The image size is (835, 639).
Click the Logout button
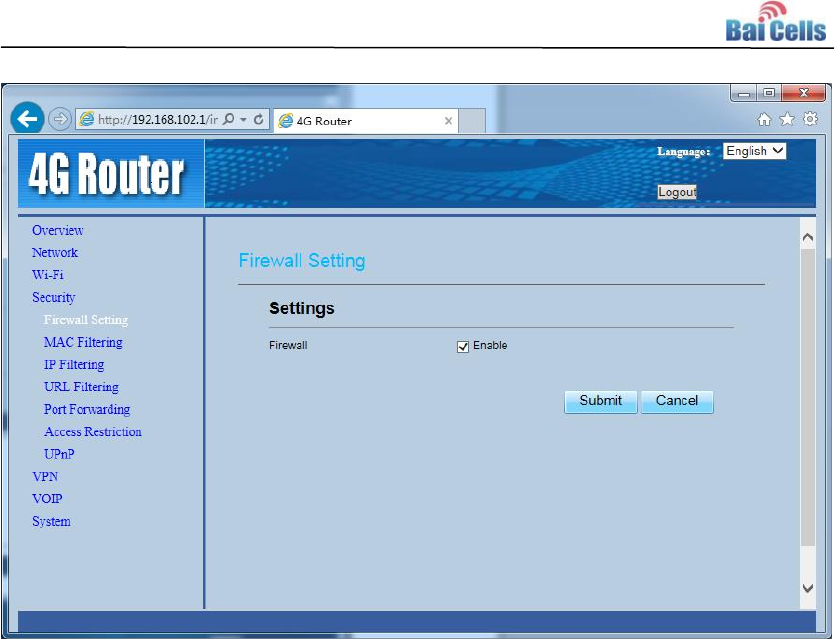(x=677, y=192)
